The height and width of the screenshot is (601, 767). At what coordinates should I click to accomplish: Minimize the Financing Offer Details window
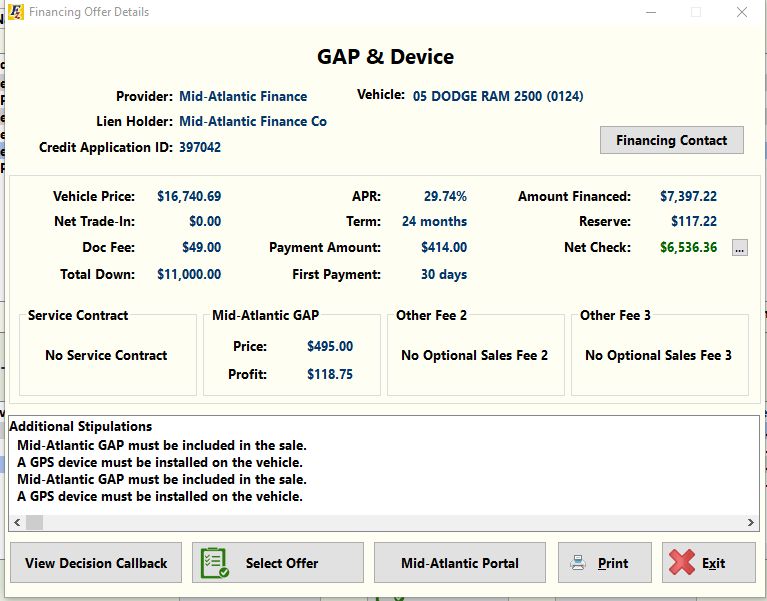[651, 12]
